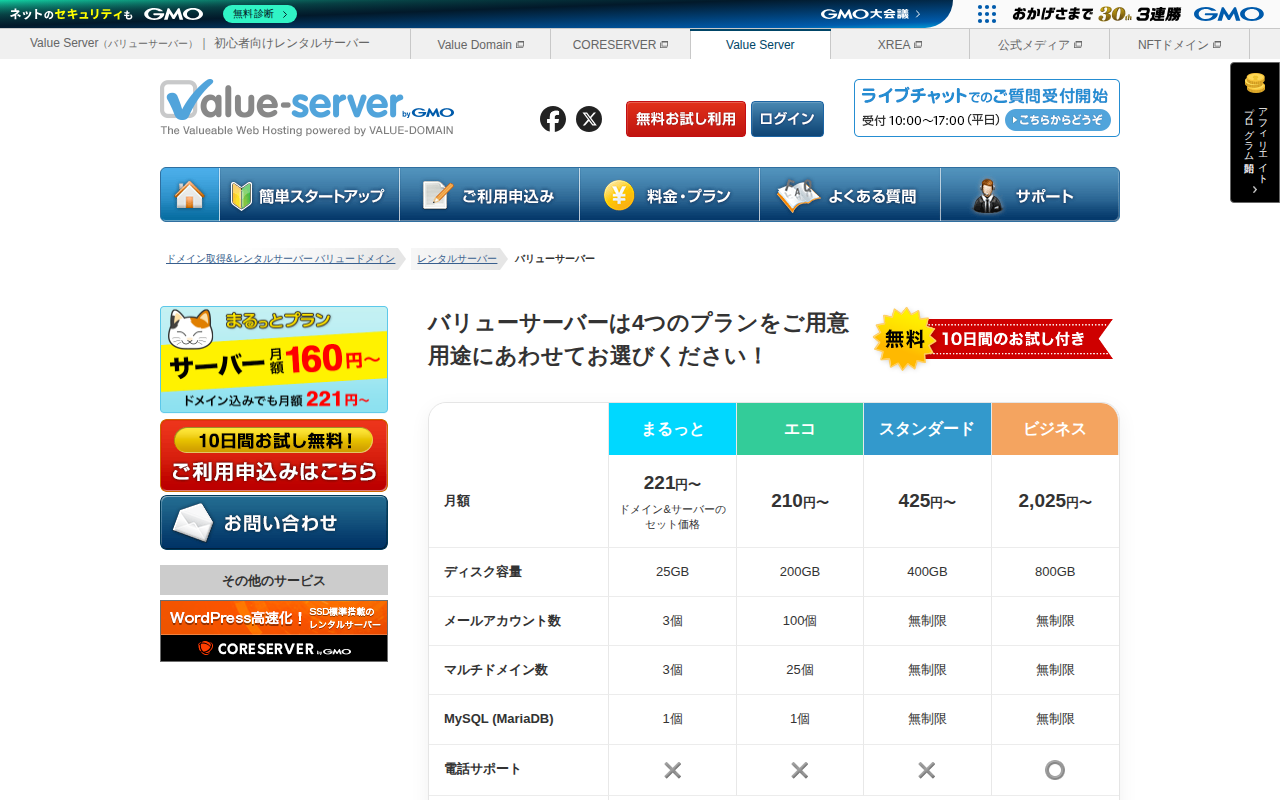Select the Value Server tab

760,44
